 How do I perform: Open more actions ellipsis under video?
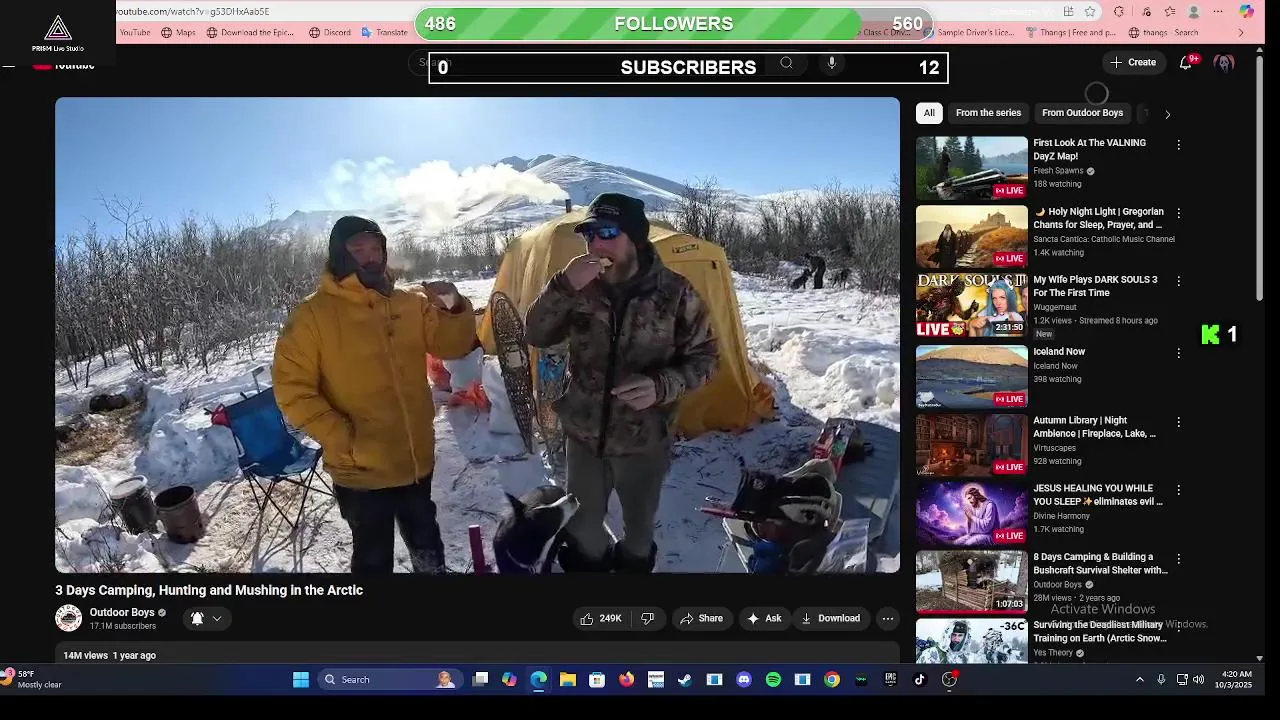(888, 619)
